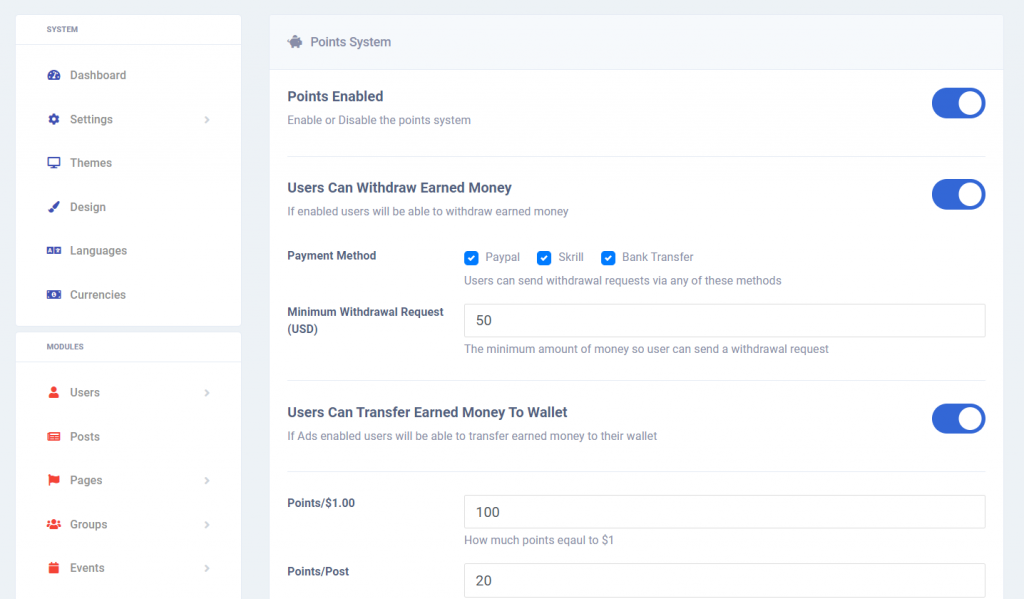Uncheck the Paypal payment method checkbox
The image size is (1024, 599).
click(471, 257)
